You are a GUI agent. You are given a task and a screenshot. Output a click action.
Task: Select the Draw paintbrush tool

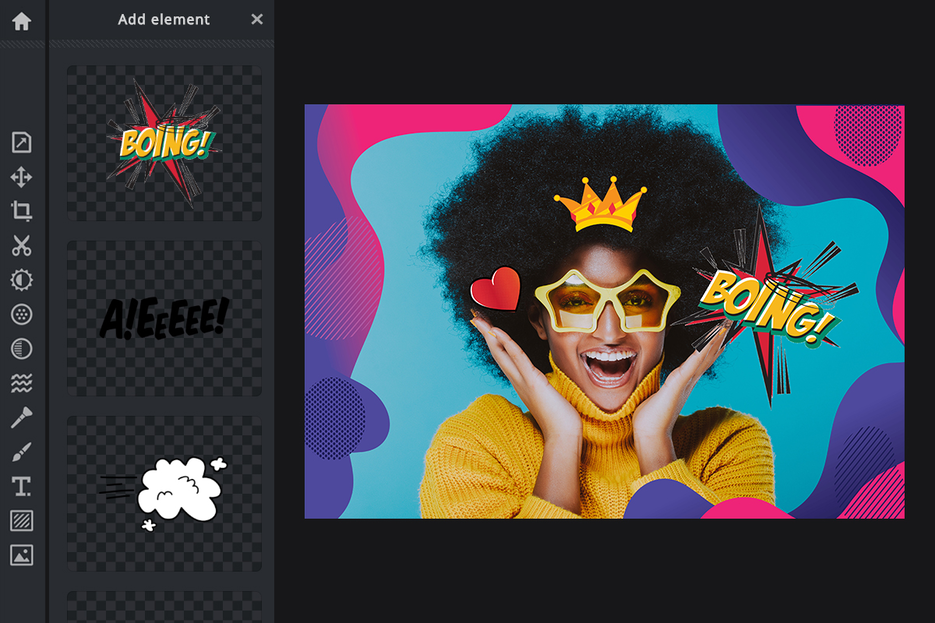22,450
